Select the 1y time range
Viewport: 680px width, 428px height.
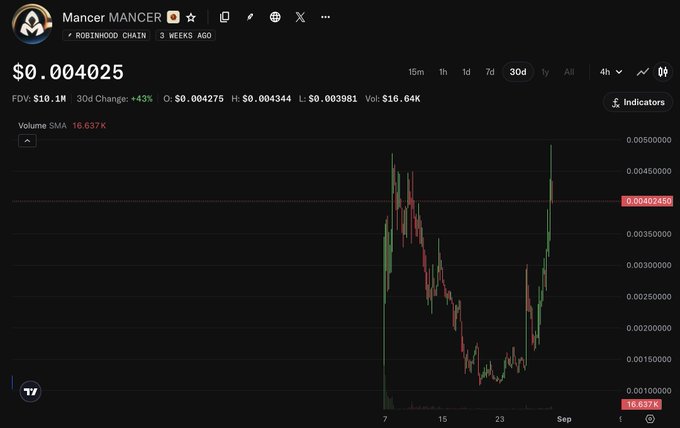[x=545, y=72]
